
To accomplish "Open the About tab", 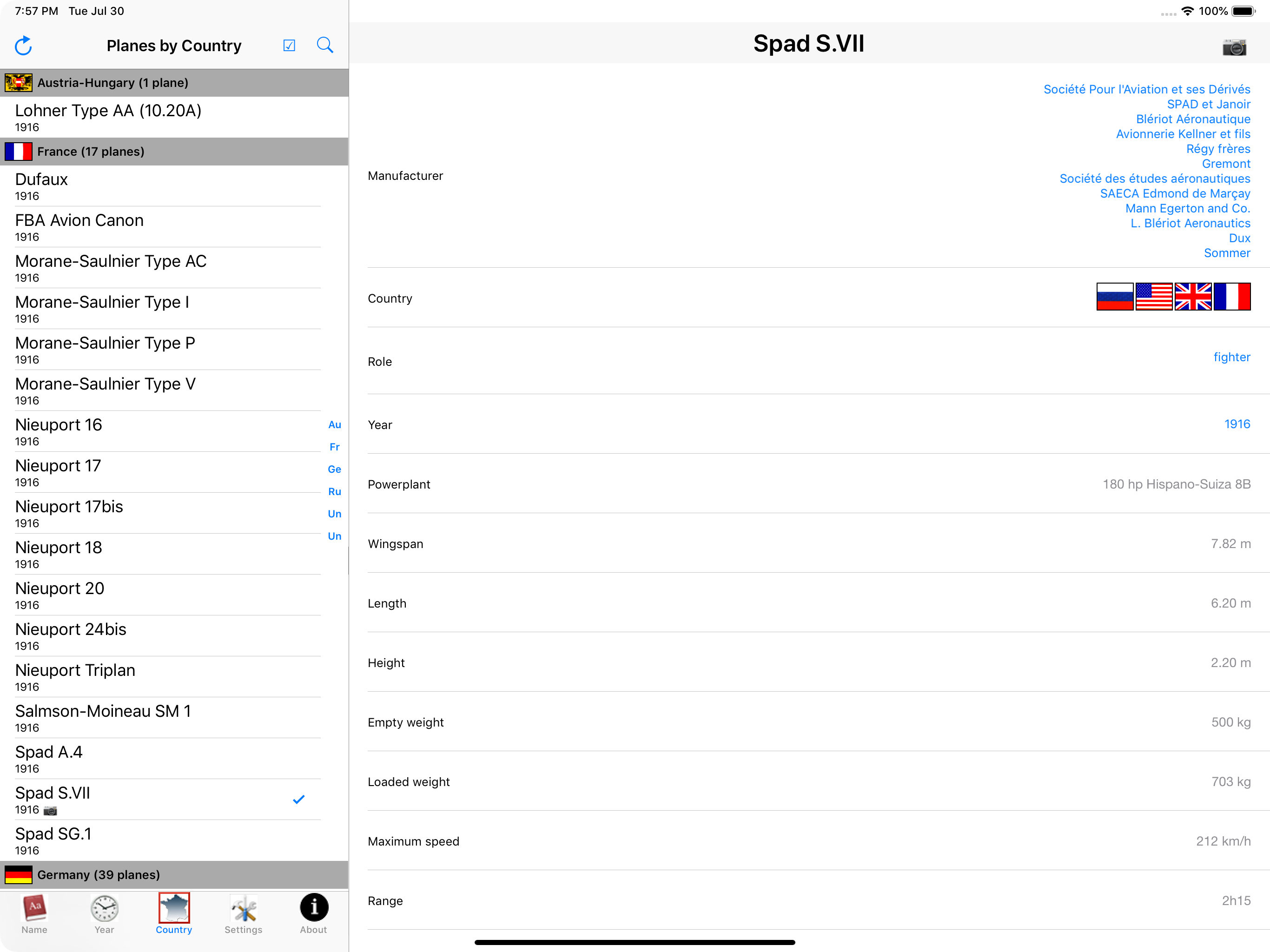I will coord(313,914).
